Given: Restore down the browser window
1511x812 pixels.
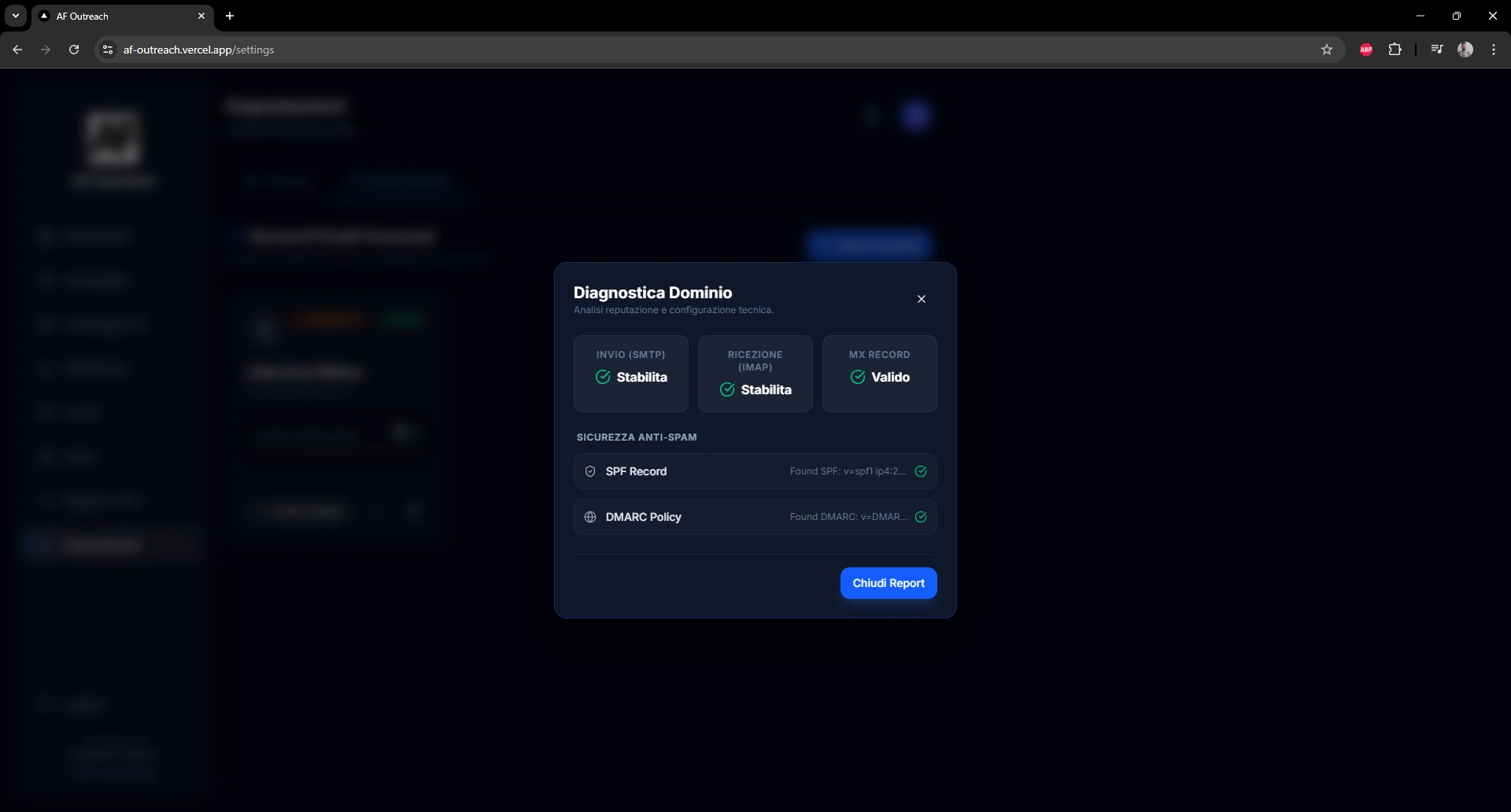Looking at the screenshot, I should (x=1457, y=16).
